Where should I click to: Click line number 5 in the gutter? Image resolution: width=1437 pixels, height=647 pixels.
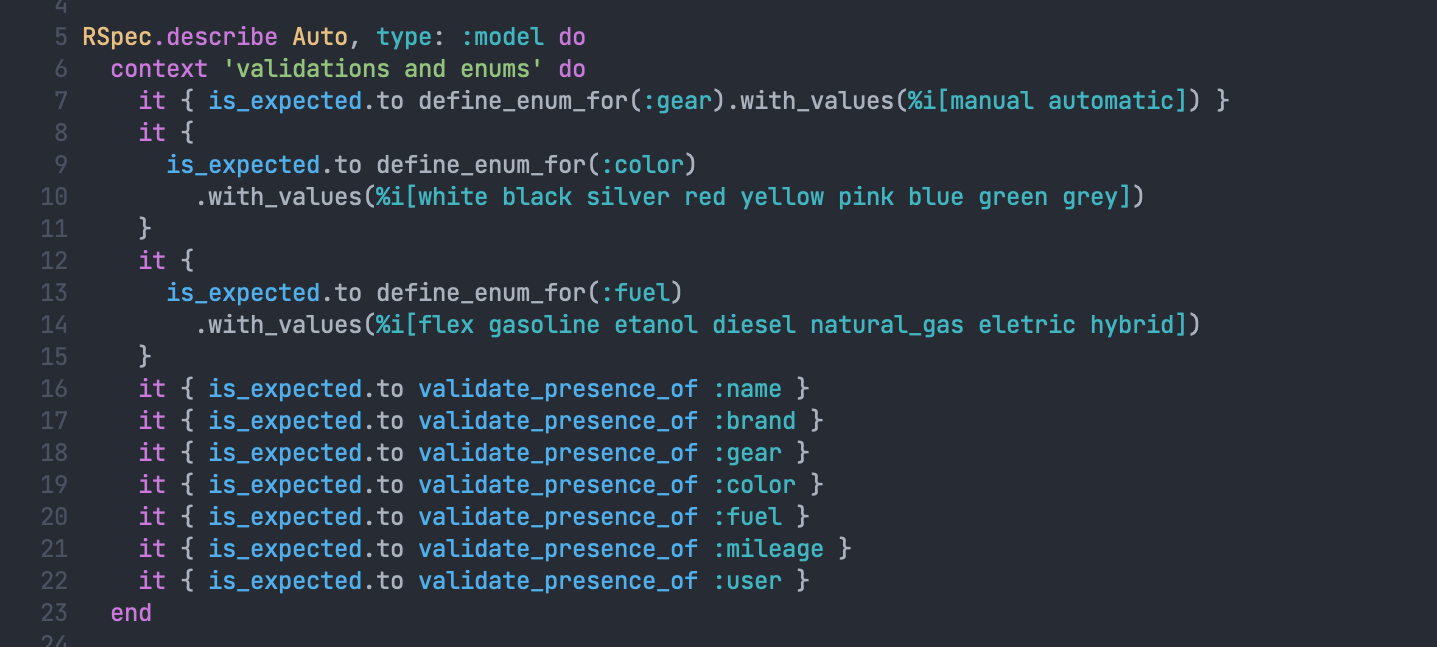click(x=60, y=37)
